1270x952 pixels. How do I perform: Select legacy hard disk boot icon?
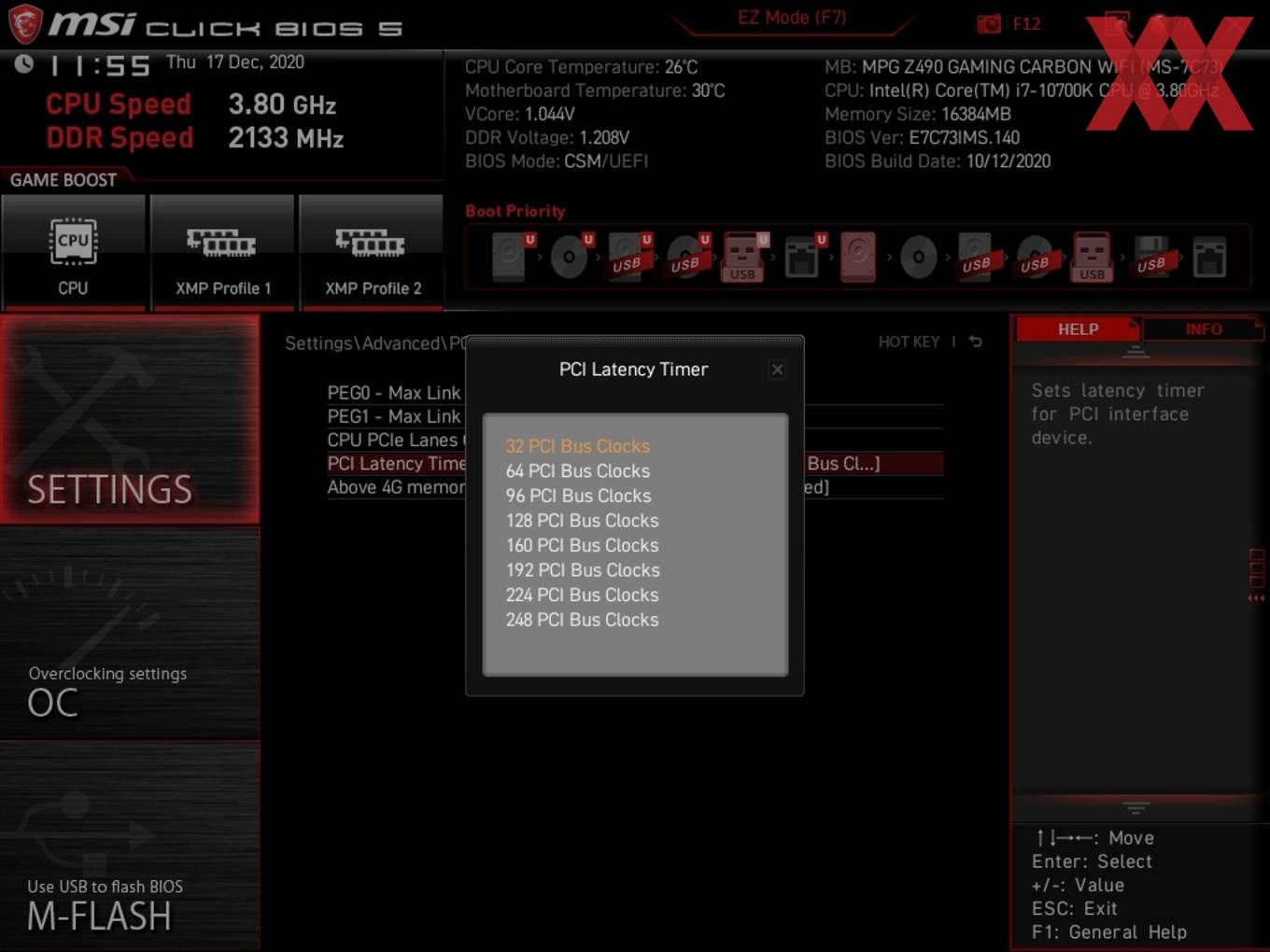858,257
